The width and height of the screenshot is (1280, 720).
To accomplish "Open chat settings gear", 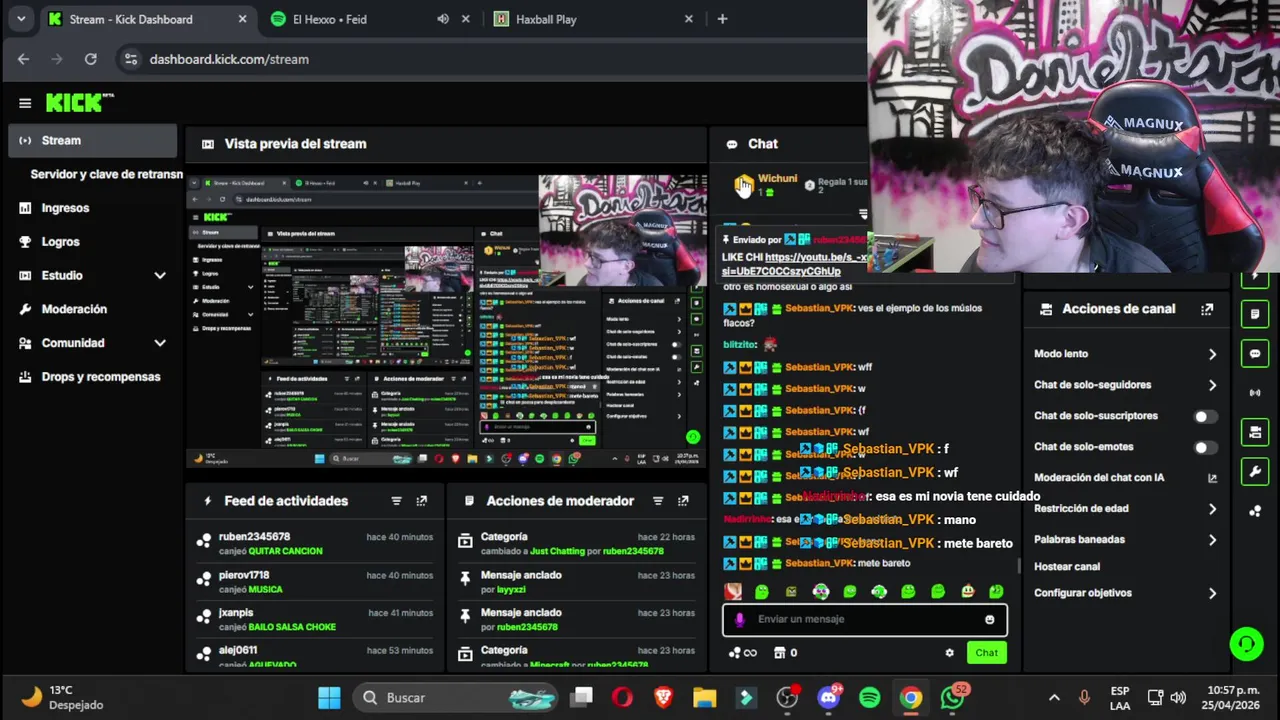I will coord(949,653).
